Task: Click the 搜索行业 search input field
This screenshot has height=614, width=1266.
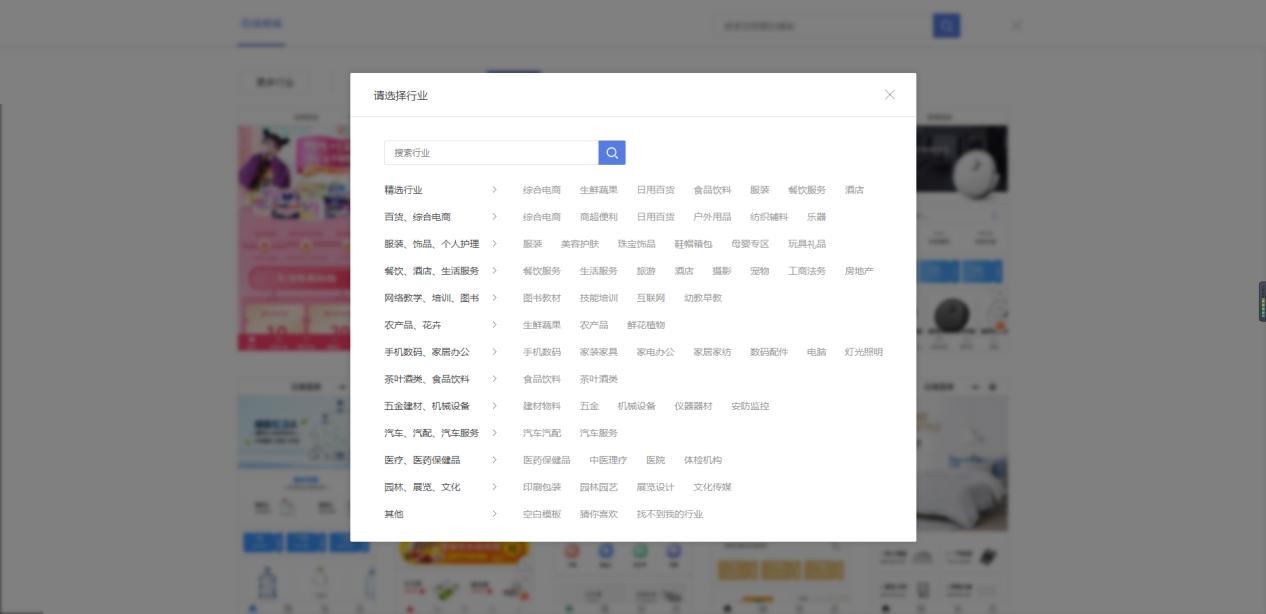Action: click(x=490, y=152)
